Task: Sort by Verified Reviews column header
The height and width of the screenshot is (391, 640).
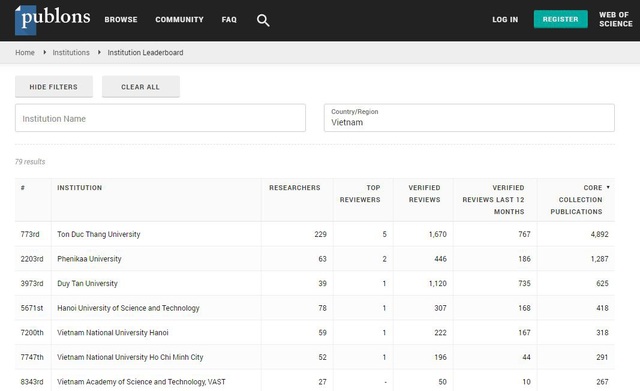Action: point(424,193)
